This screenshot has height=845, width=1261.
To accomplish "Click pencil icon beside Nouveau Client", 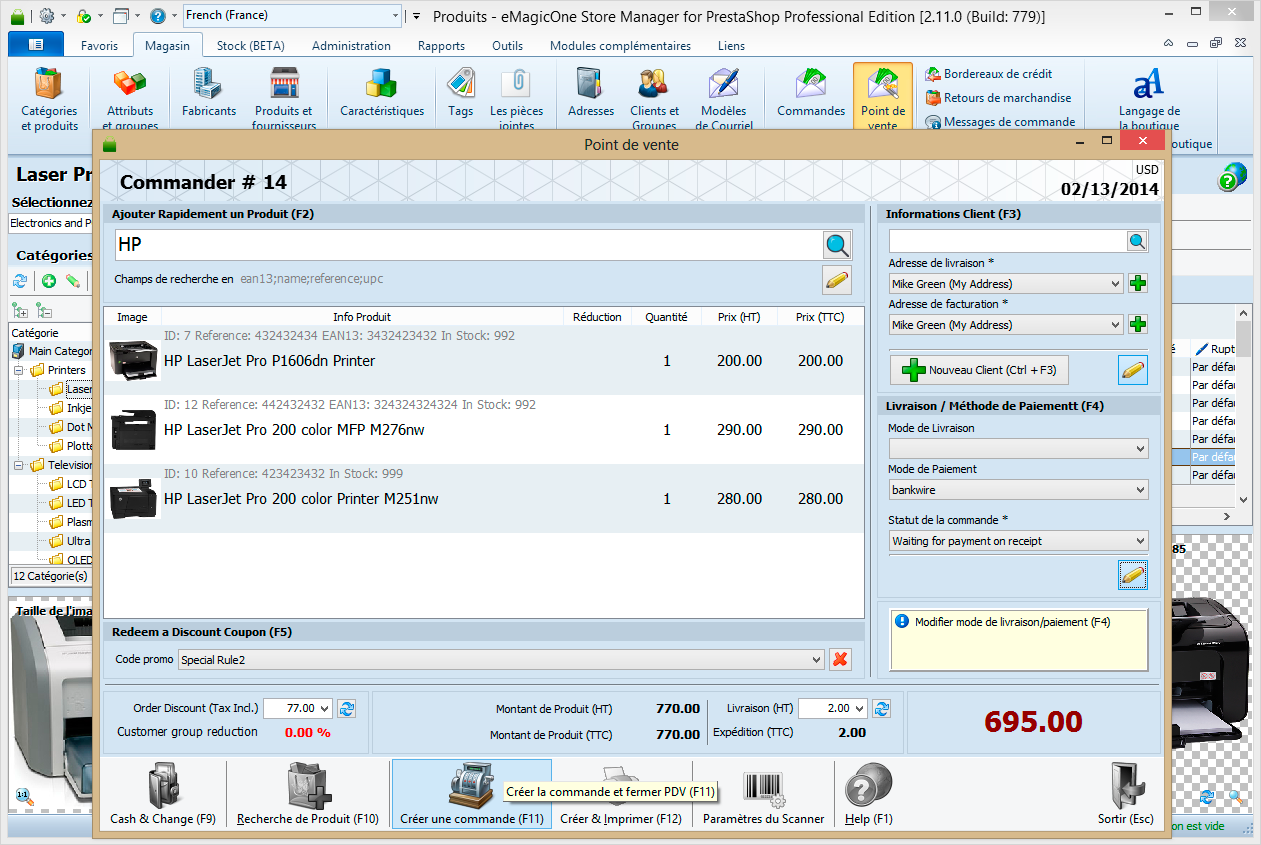I will pyautogui.click(x=1133, y=370).
